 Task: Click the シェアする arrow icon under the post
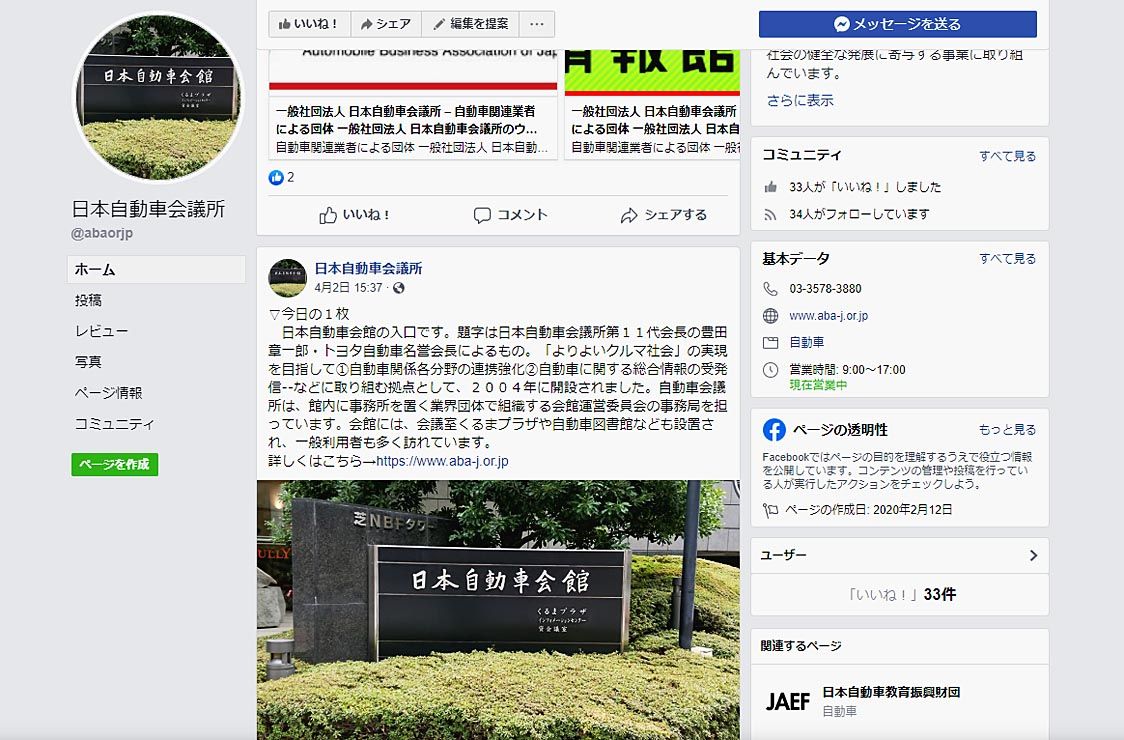pos(629,215)
